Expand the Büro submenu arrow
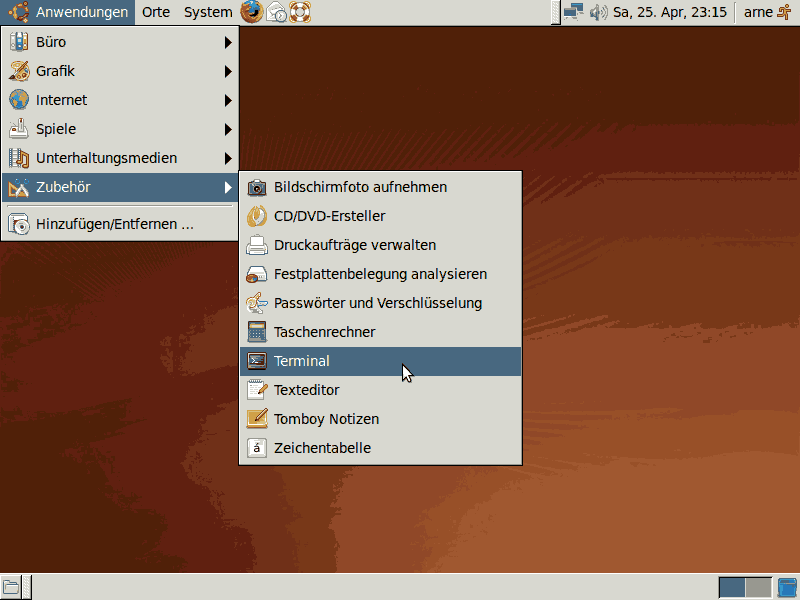The image size is (800, 600). click(x=228, y=42)
